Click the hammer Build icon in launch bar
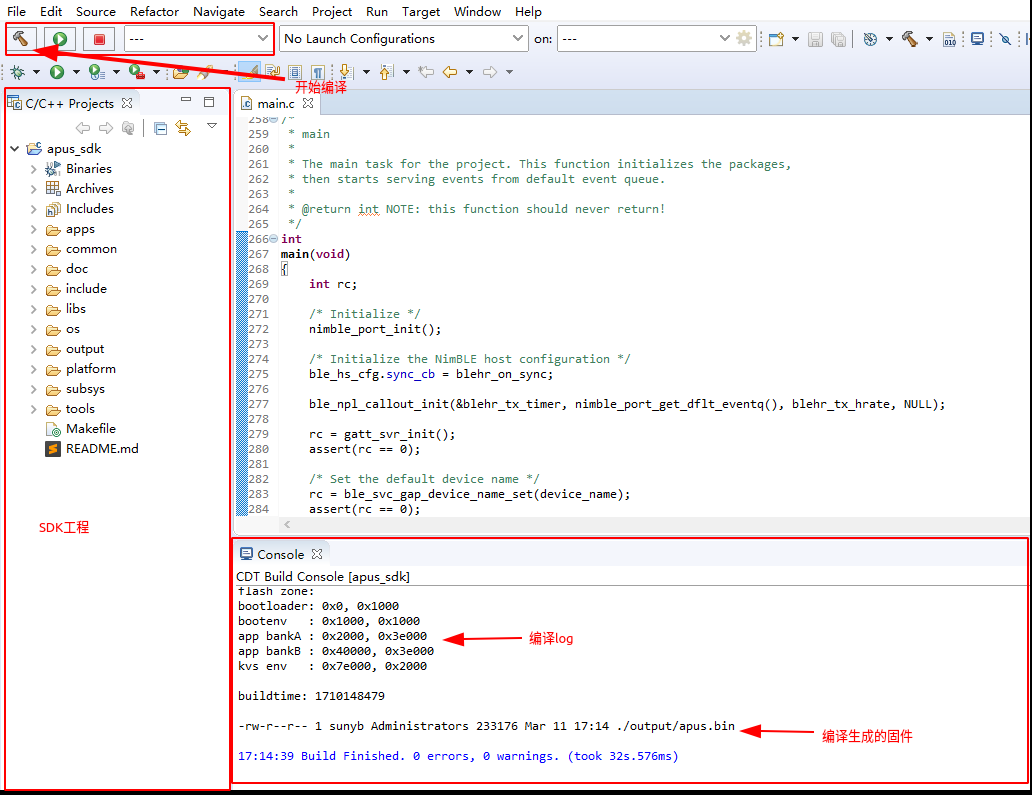Viewport: 1032px width, 795px height. pyautogui.click(x=20, y=39)
